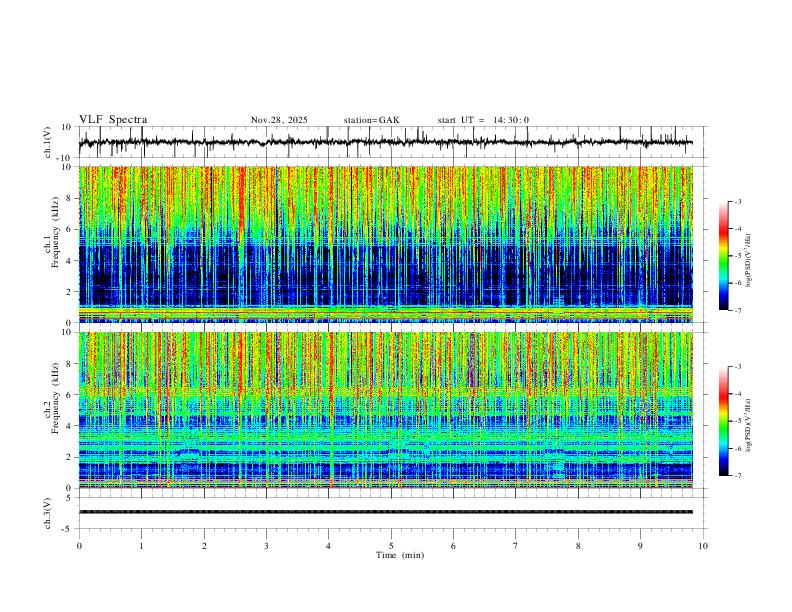Select the "start UT = 14:30:0" text

[x=483, y=120]
